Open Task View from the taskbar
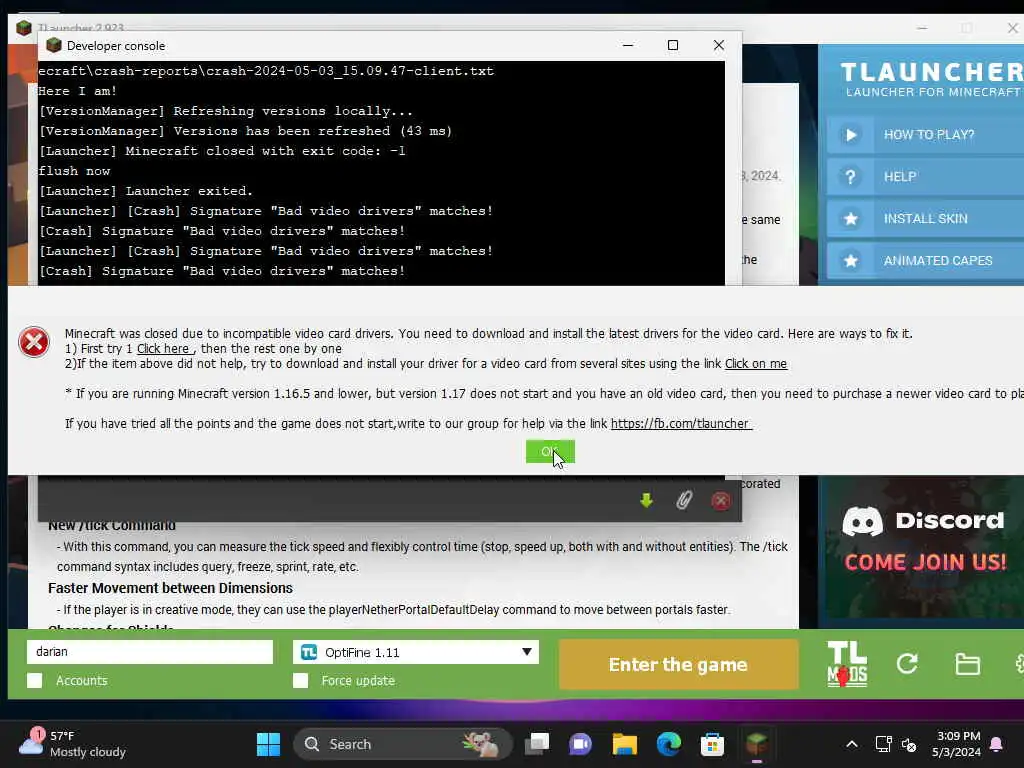 (x=537, y=744)
